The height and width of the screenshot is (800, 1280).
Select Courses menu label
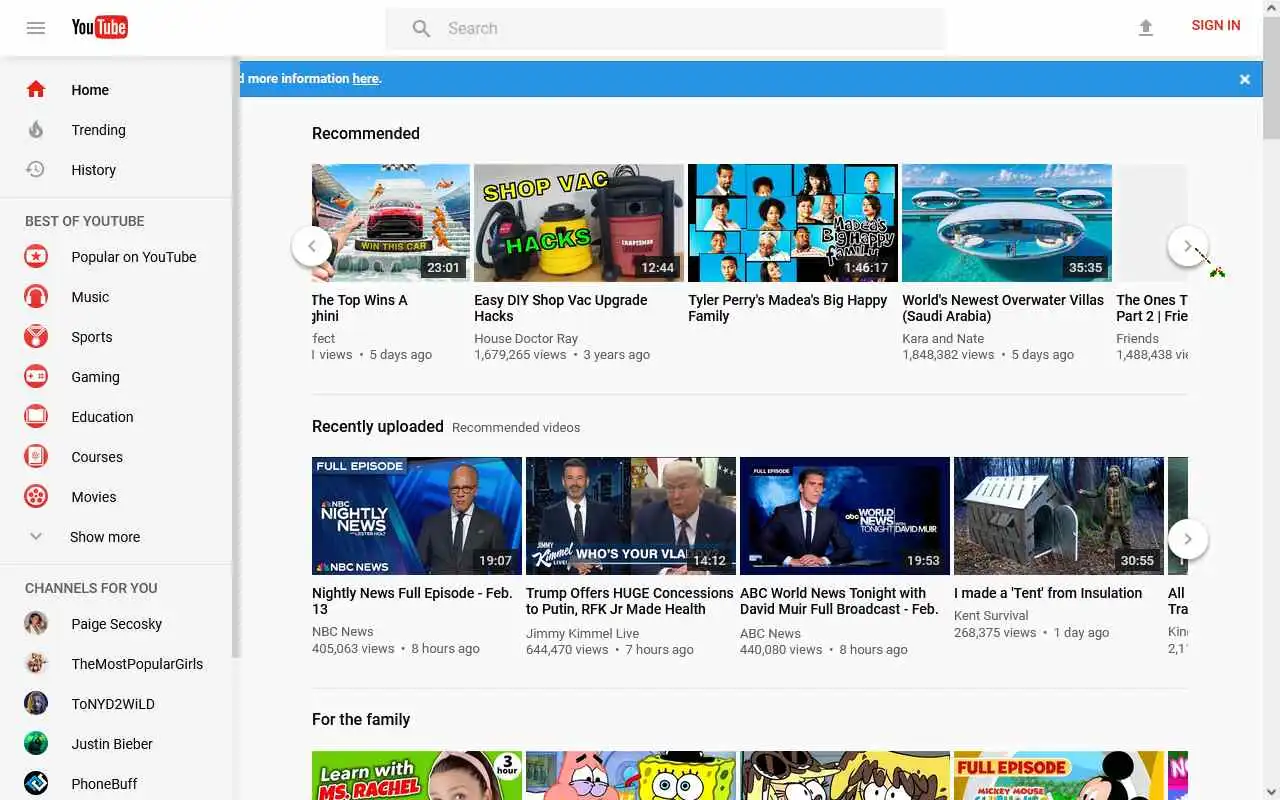click(x=97, y=457)
